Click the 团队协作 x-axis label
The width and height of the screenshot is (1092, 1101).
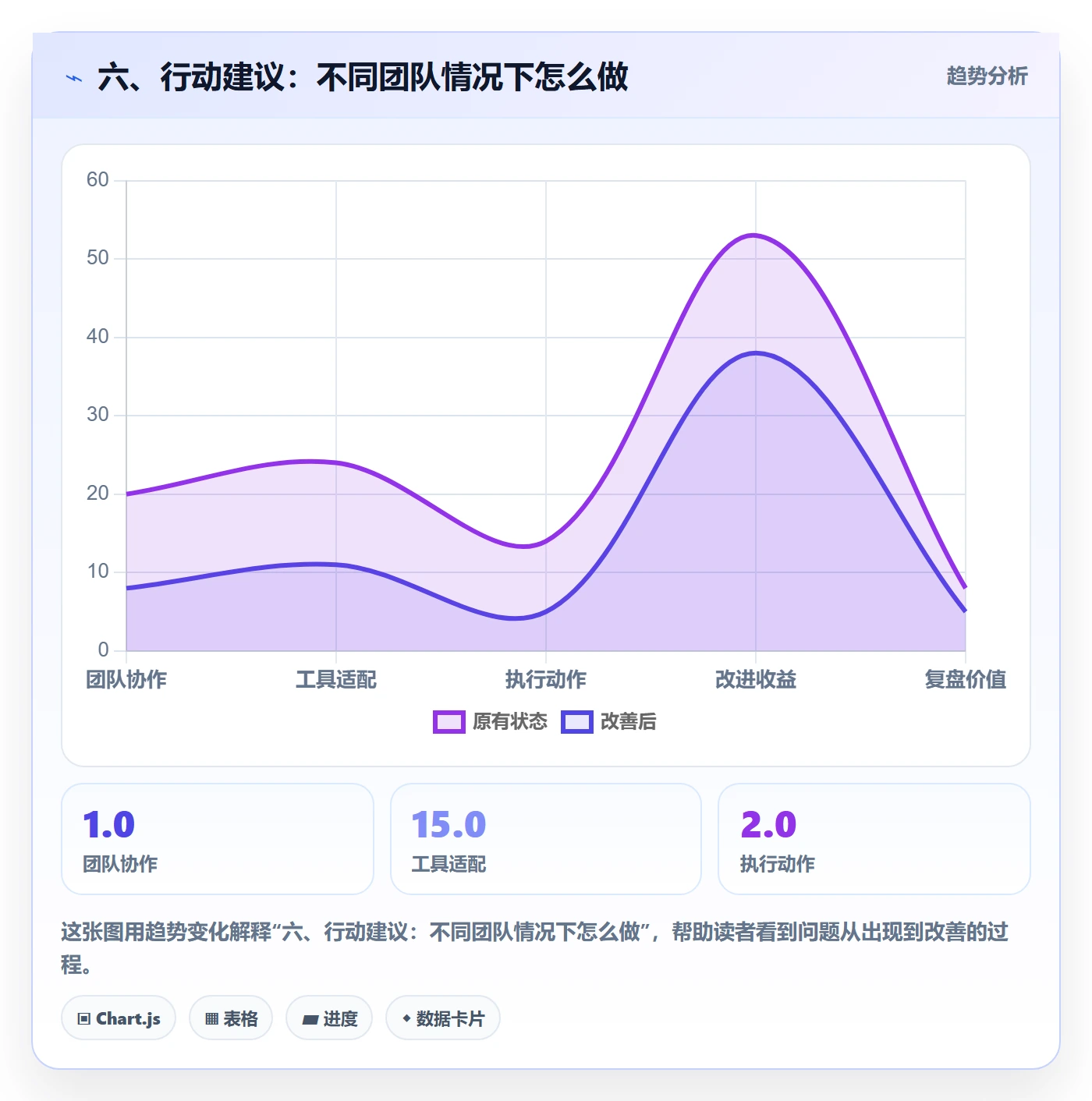(126, 680)
